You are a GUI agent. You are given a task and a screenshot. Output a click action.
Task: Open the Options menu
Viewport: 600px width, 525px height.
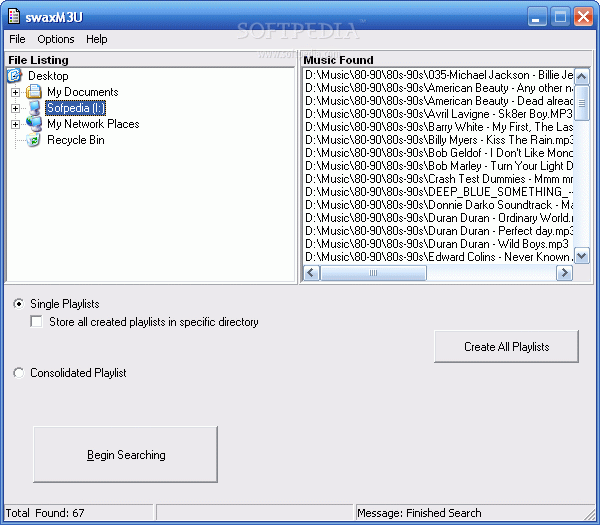pos(56,39)
